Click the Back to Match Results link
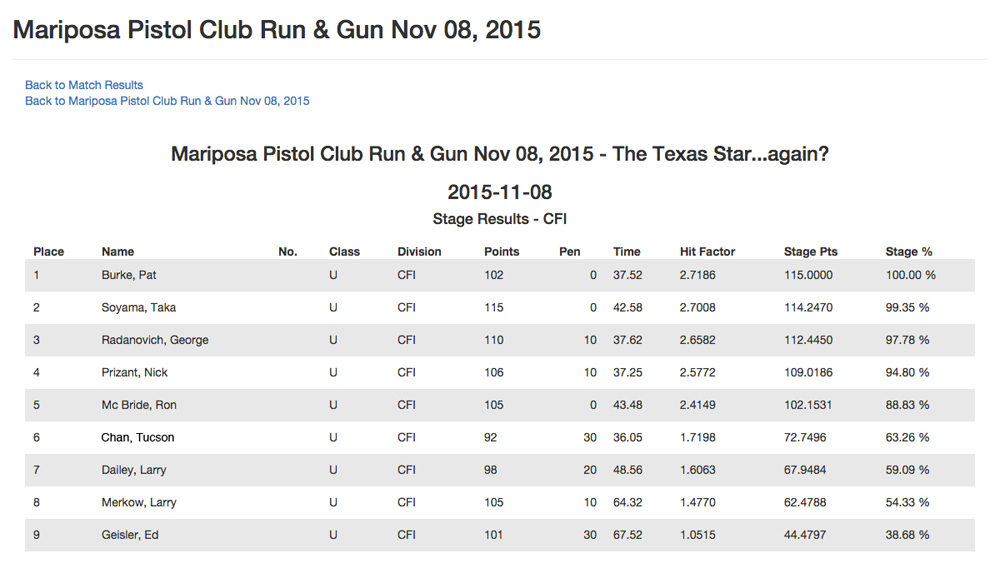The image size is (1000, 570). click(x=84, y=85)
